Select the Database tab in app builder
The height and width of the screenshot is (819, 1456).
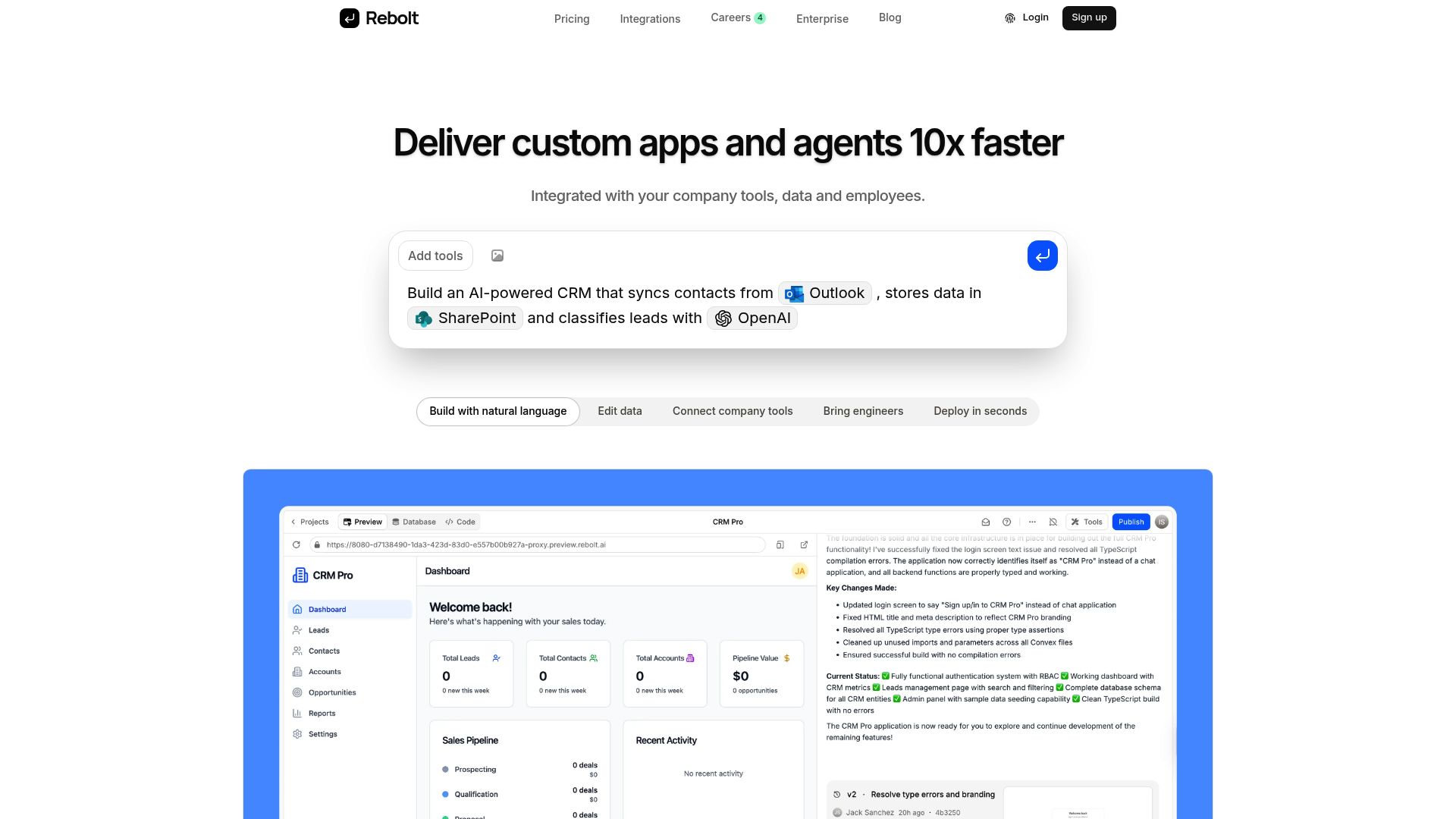(x=414, y=522)
